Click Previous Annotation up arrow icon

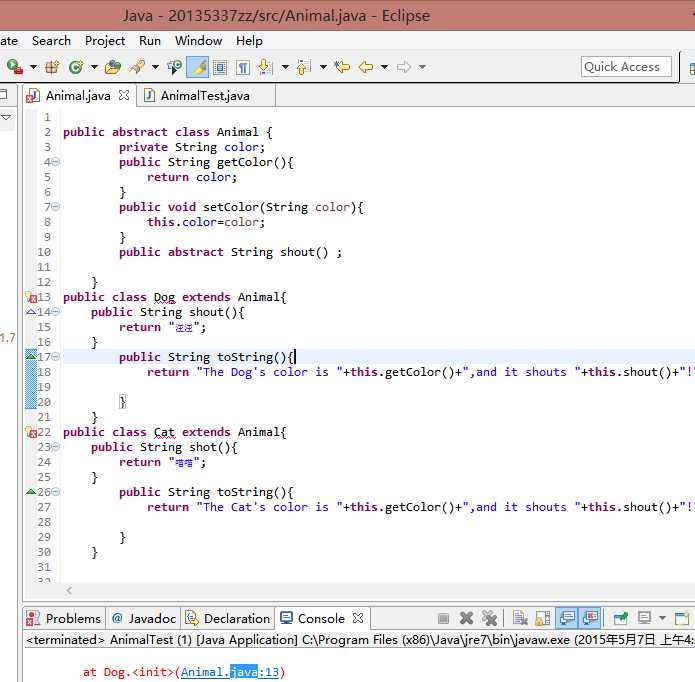(303, 67)
